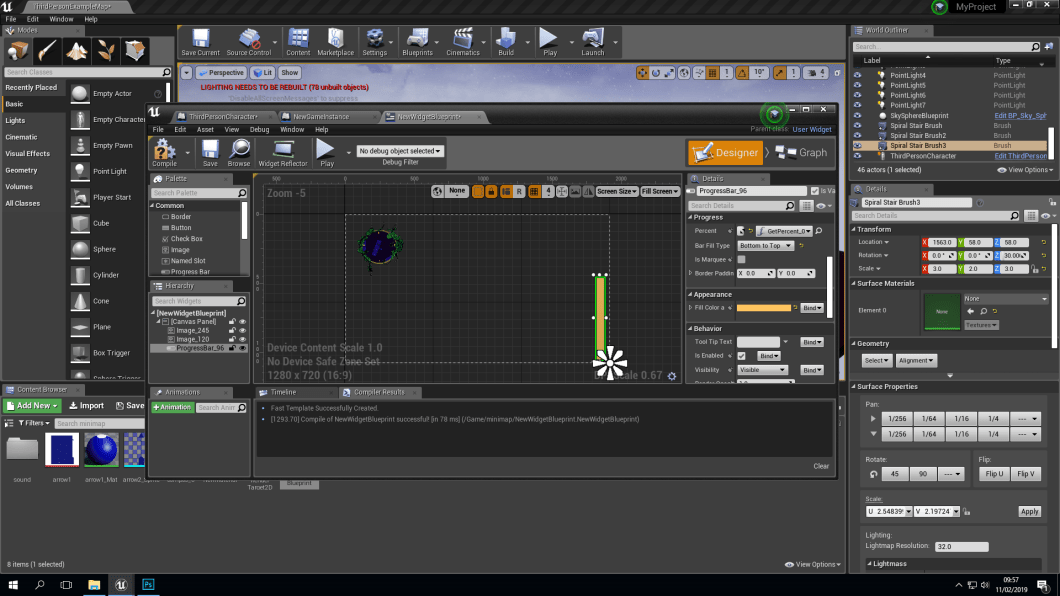Click the Player Start actor icon
The width and height of the screenshot is (1060, 596).
[x=80, y=197]
